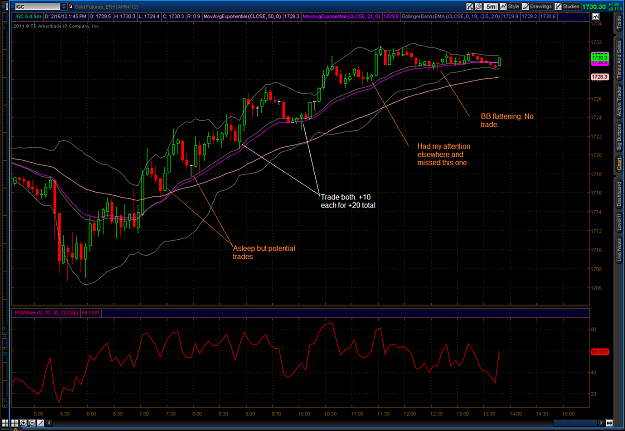625x431 pixels.
Task: Click the 'BB flattening. No trade.' annotation
Action: (507, 120)
